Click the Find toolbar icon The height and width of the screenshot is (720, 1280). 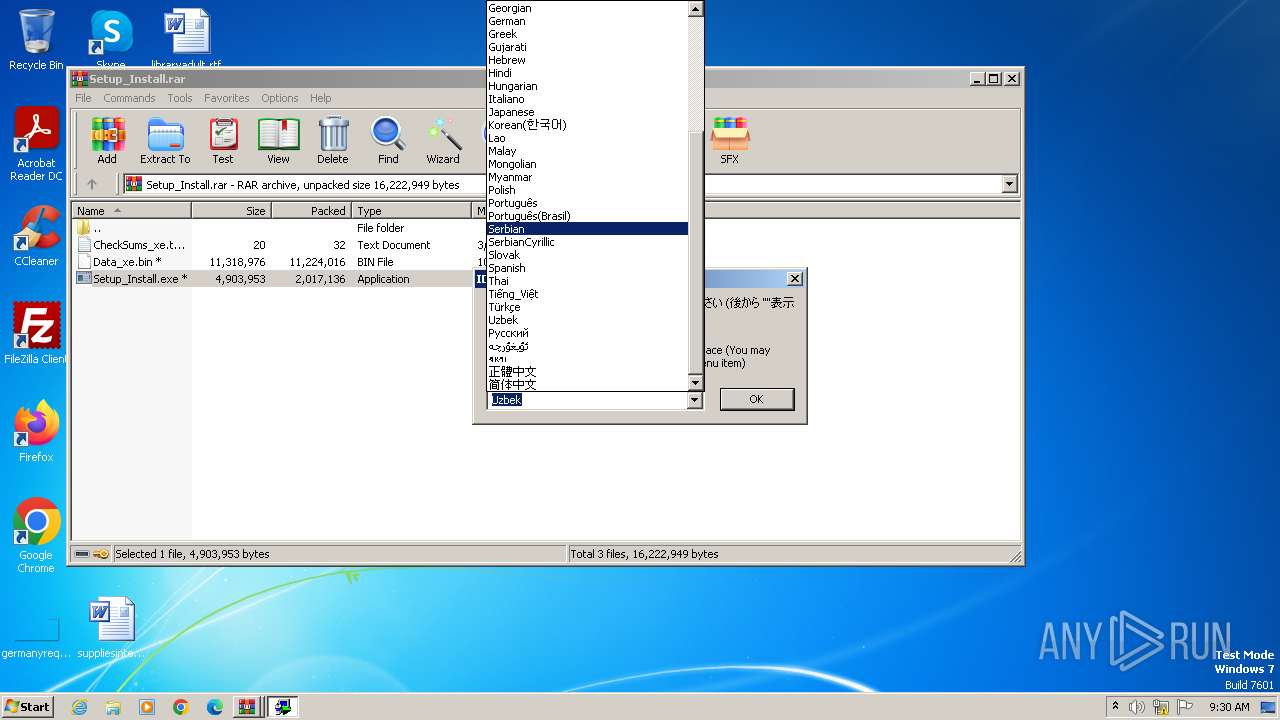click(388, 141)
